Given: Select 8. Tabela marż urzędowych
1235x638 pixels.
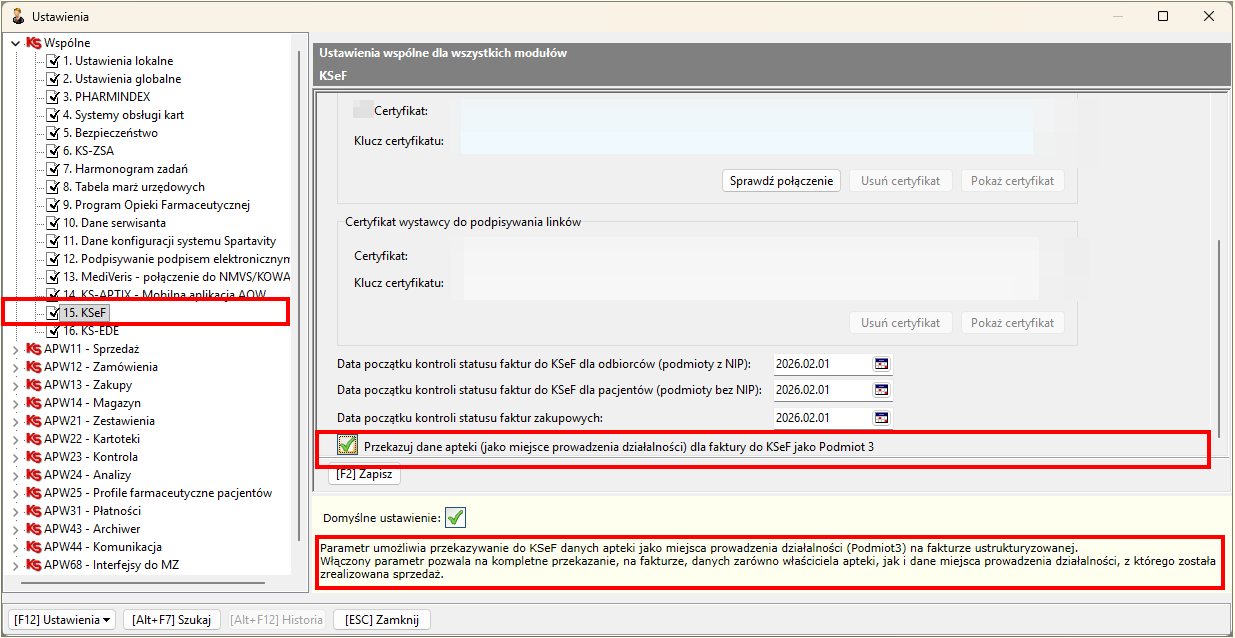Looking at the screenshot, I should tap(133, 187).
